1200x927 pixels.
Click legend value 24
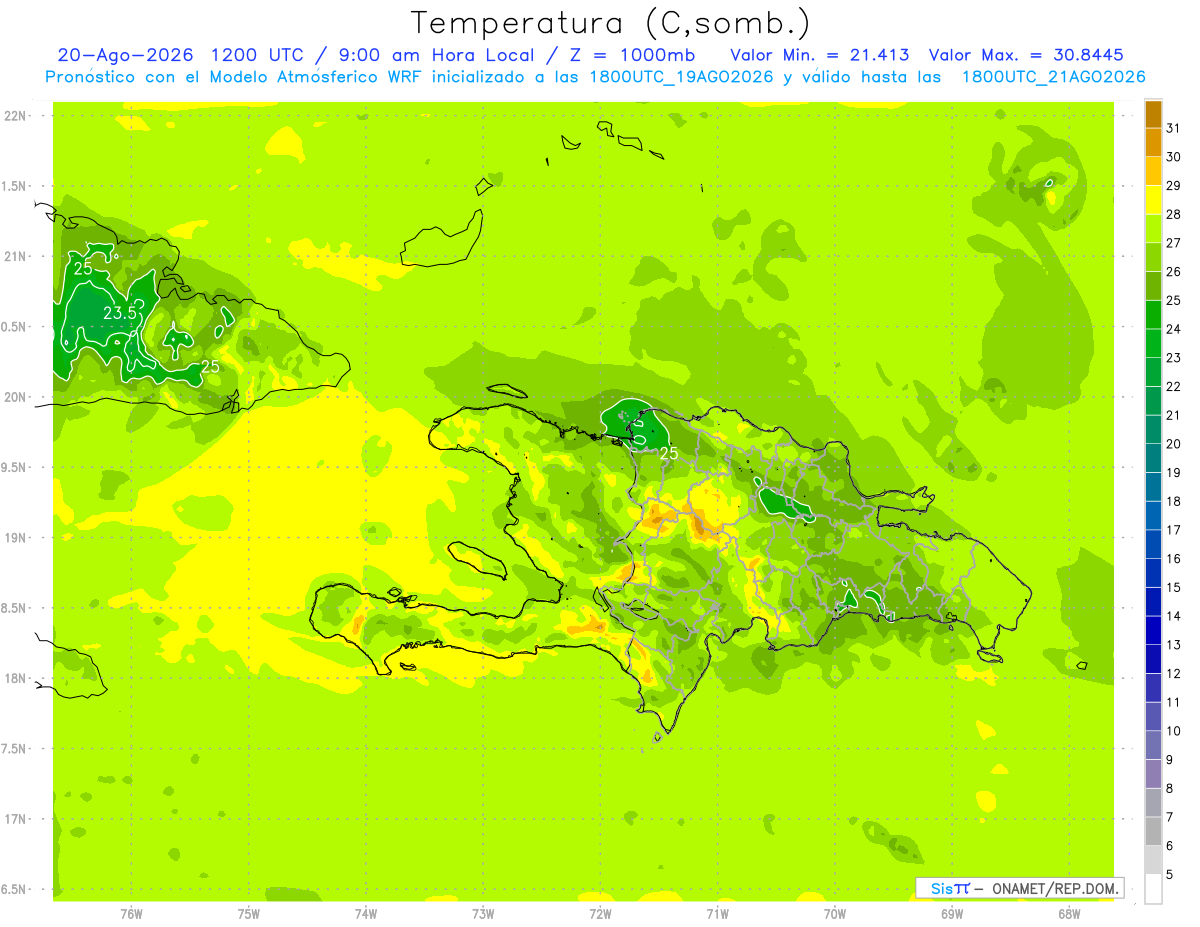click(1174, 329)
